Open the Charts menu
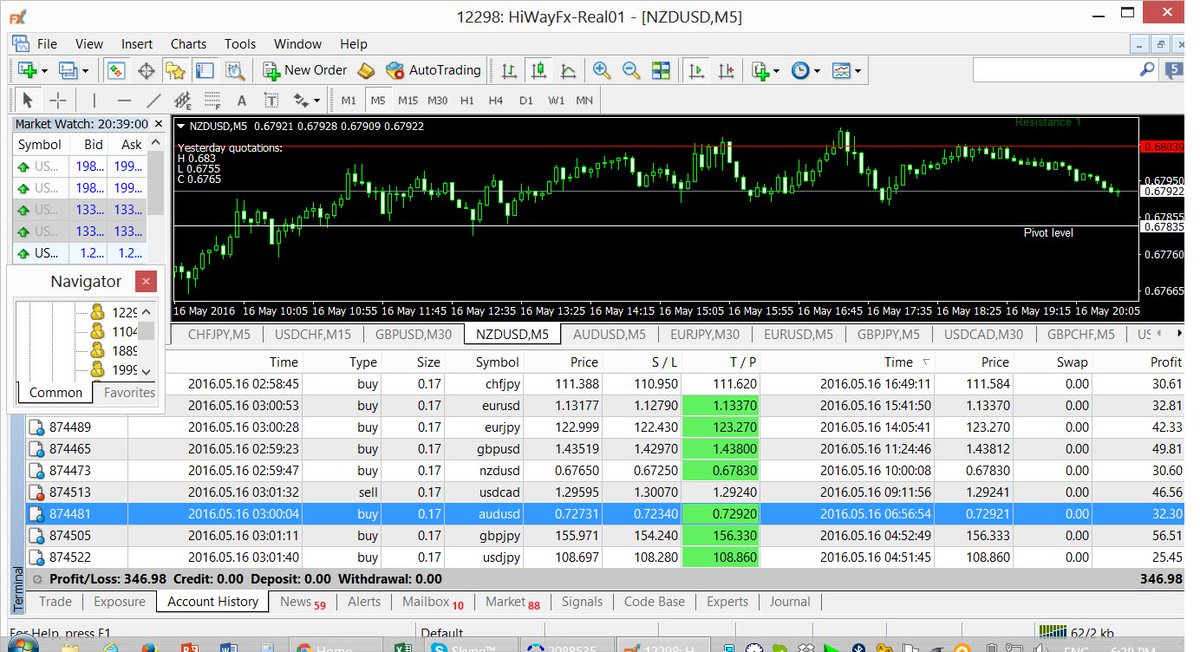 point(188,44)
